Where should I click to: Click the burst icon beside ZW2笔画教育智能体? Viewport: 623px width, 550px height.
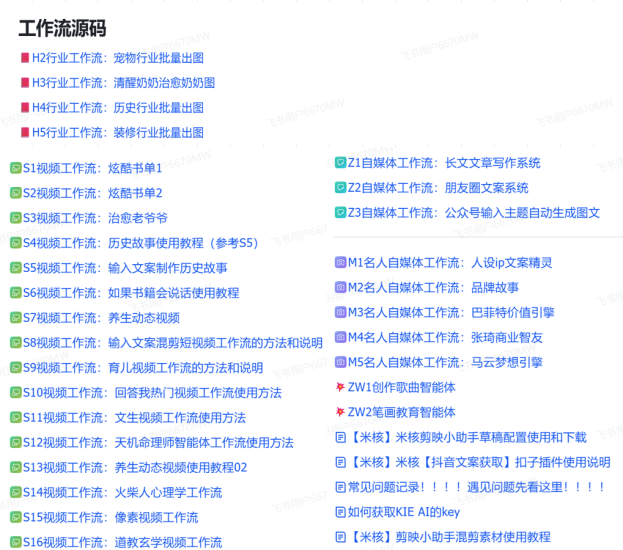340,412
